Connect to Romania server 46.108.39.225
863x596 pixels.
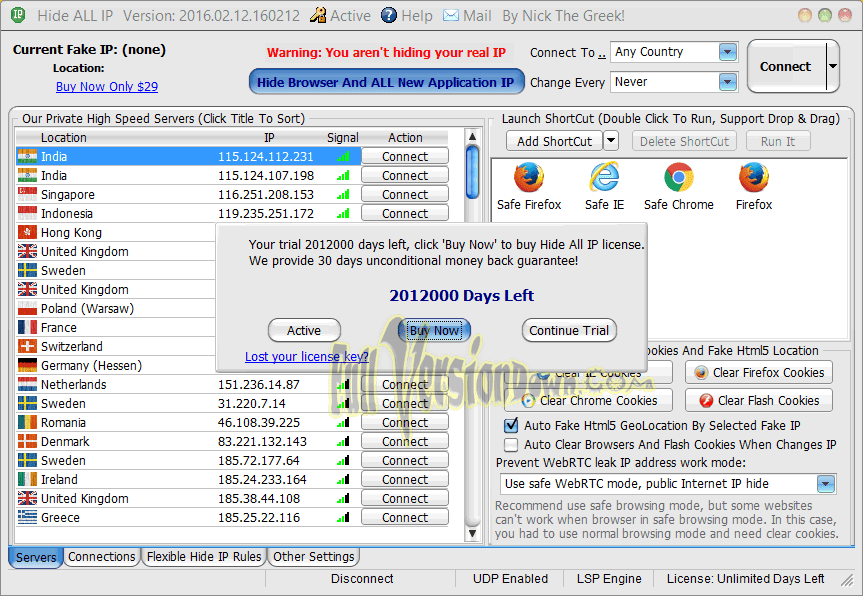tap(405, 423)
